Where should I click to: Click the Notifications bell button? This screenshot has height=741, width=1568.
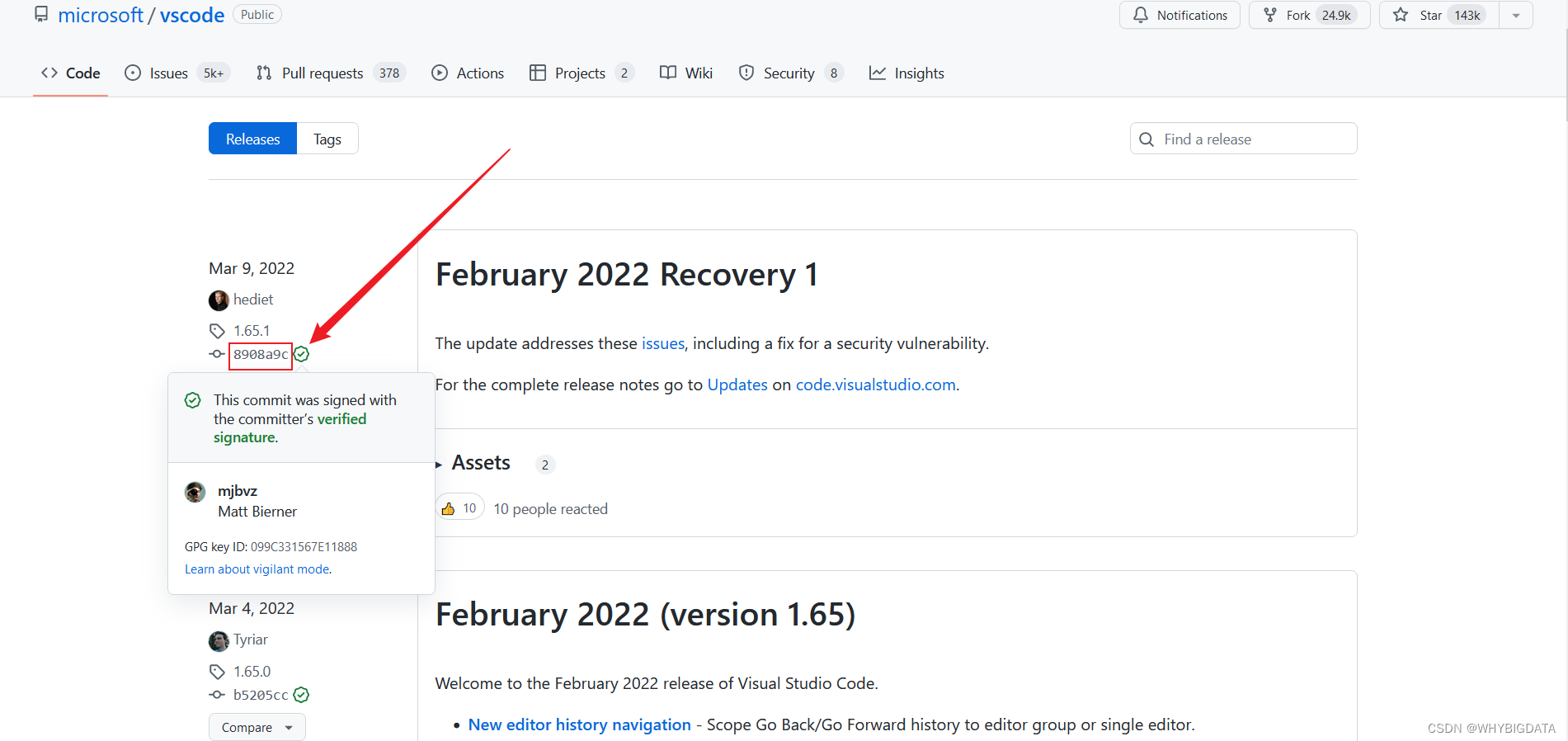[x=1180, y=15]
